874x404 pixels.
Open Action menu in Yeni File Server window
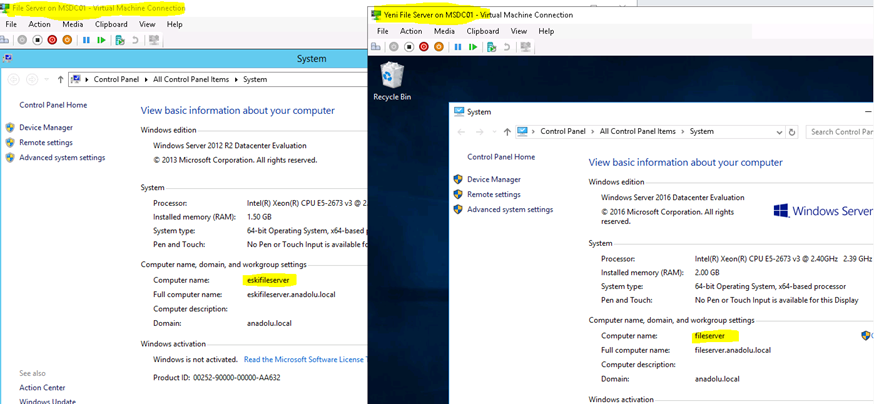tap(411, 31)
